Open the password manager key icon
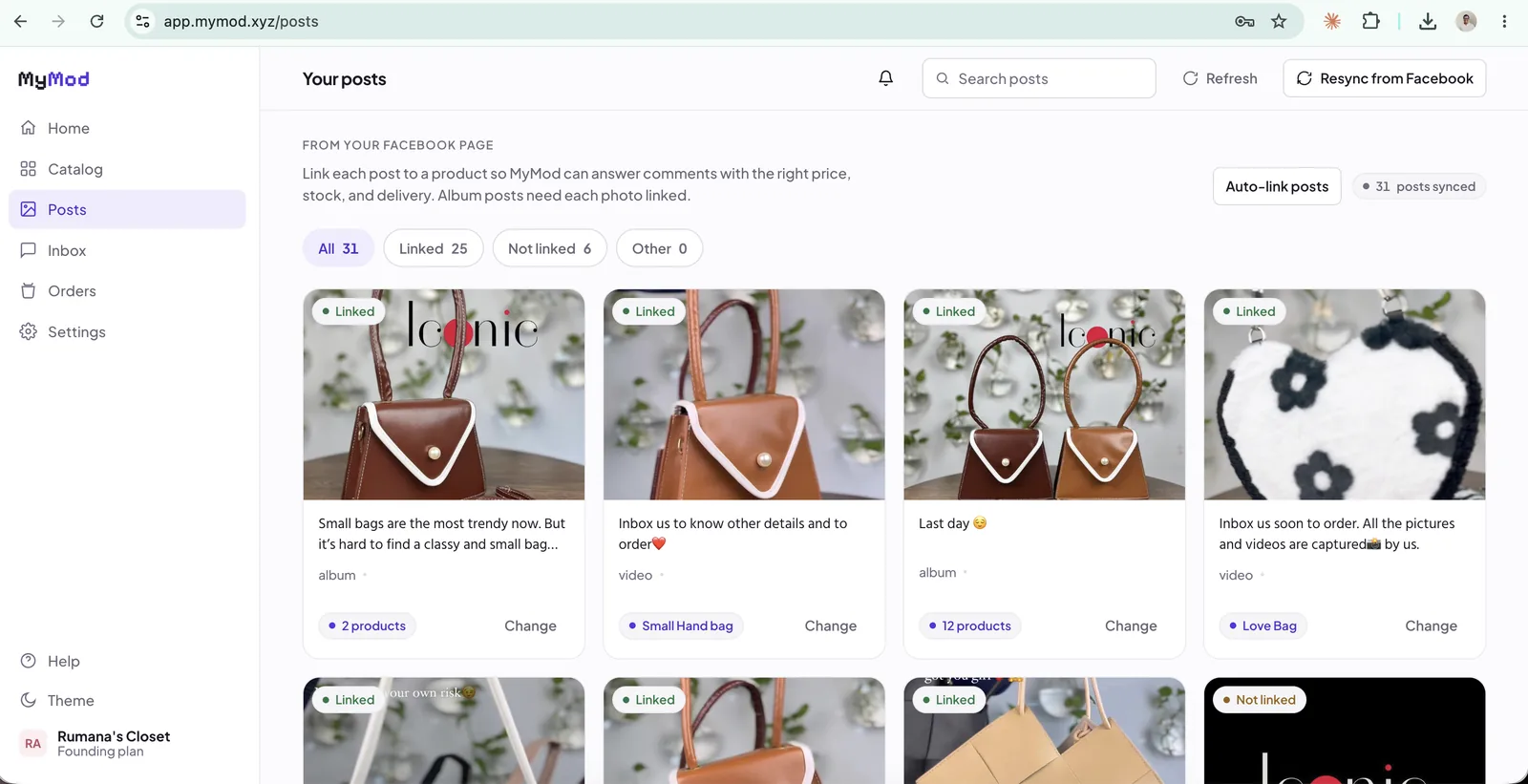The image size is (1528, 784). 1244,21
